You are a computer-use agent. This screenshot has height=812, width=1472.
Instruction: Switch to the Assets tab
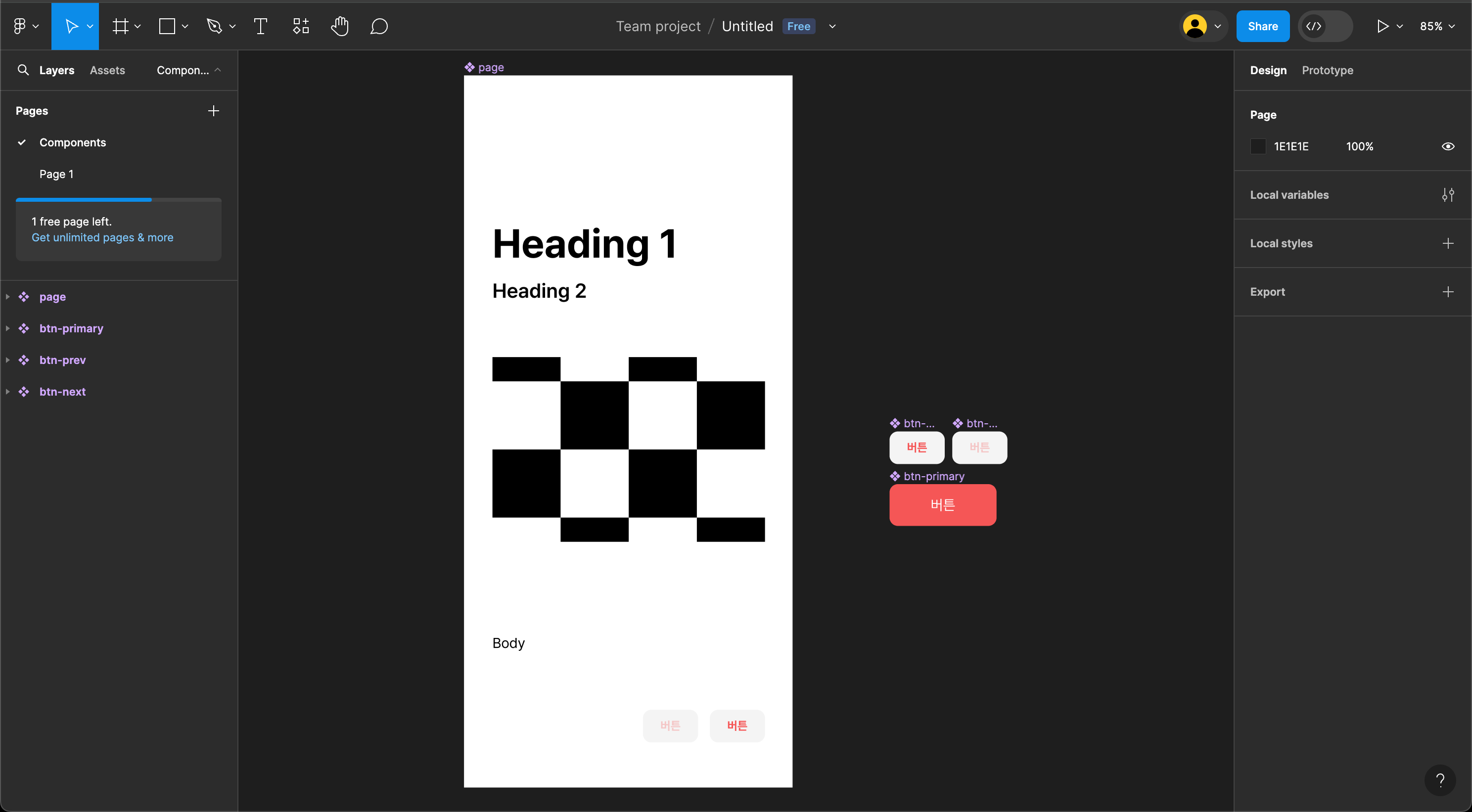point(107,70)
